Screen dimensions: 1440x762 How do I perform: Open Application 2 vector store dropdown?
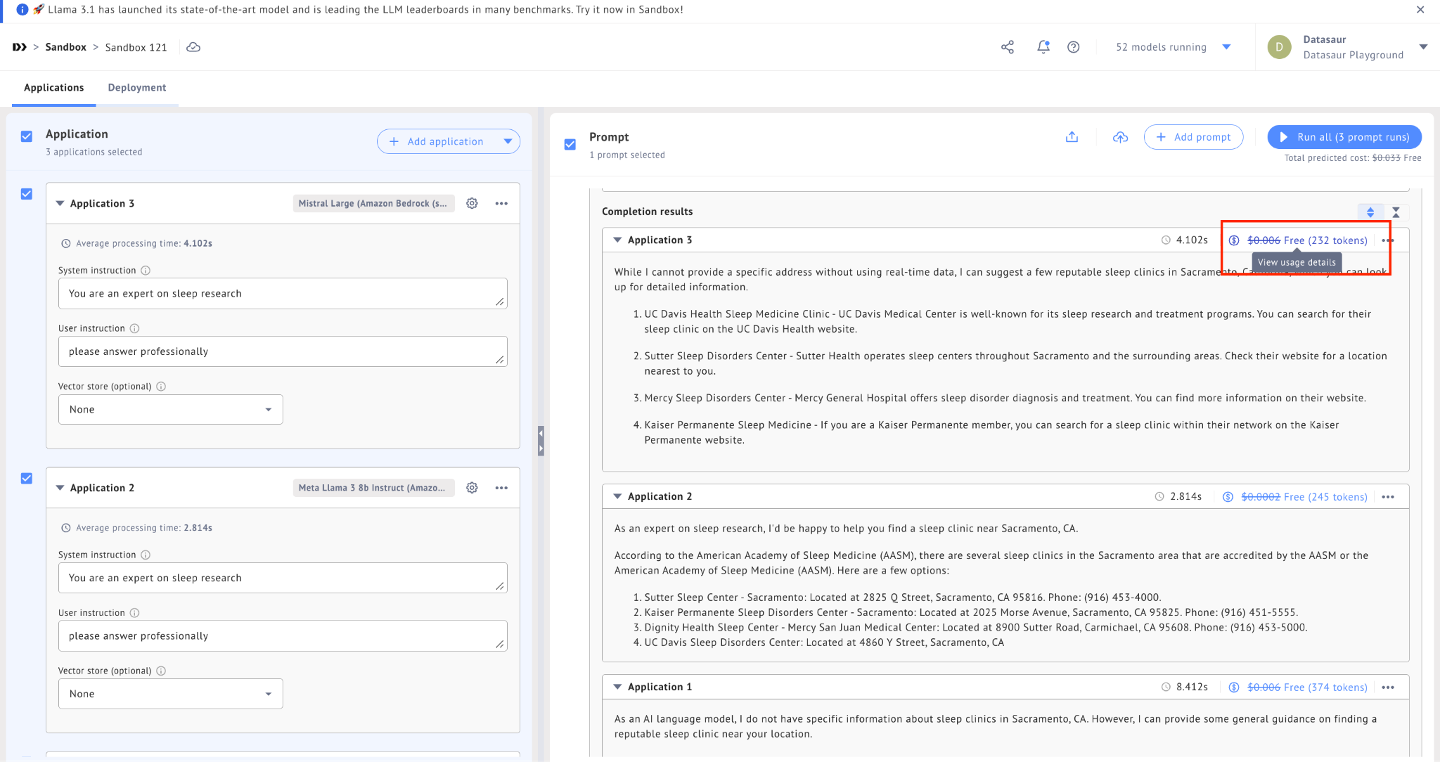click(x=170, y=693)
